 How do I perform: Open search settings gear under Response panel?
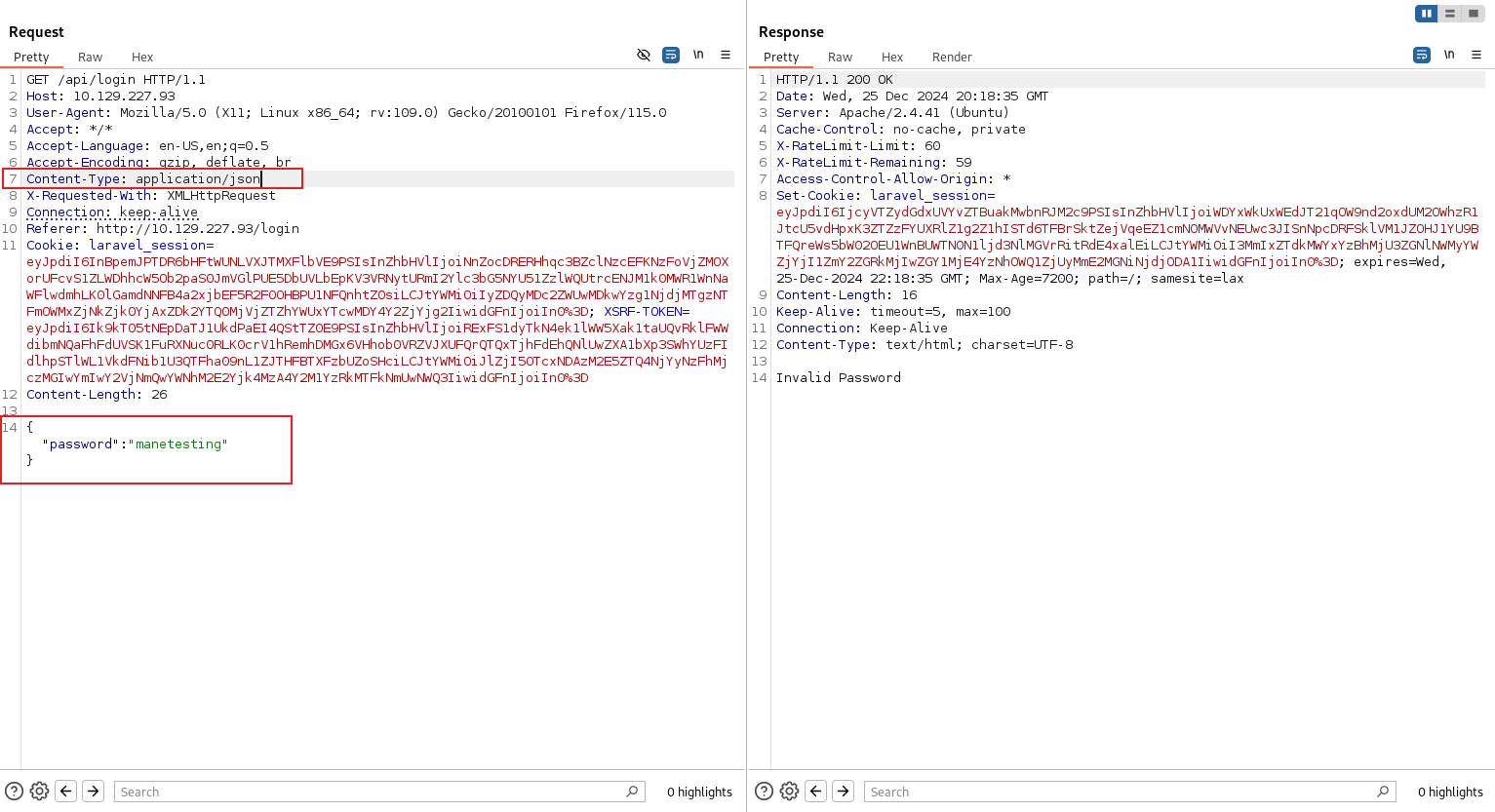(x=790, y=792)
